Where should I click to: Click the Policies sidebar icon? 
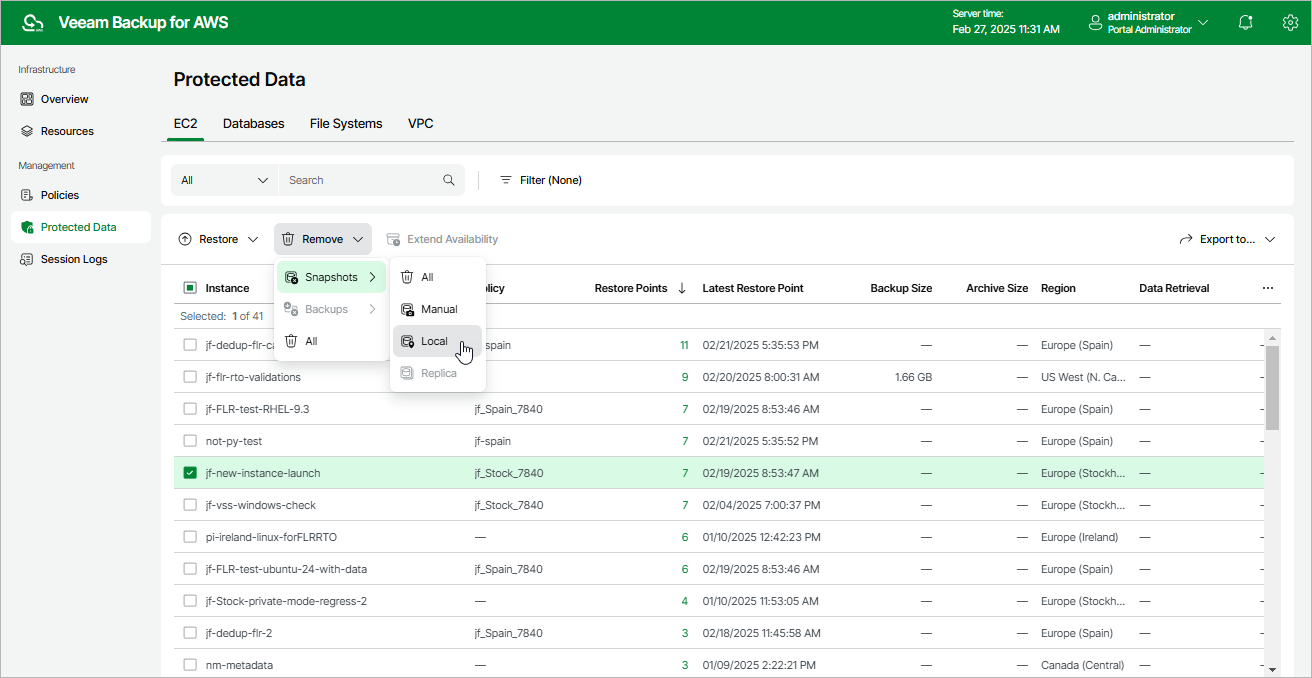pyautogui.click(x=27, y=195)
